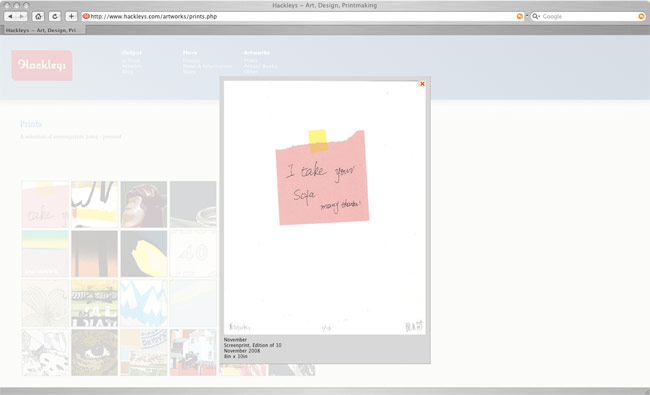Open the Artworks navigation heading

coord(257,53)
